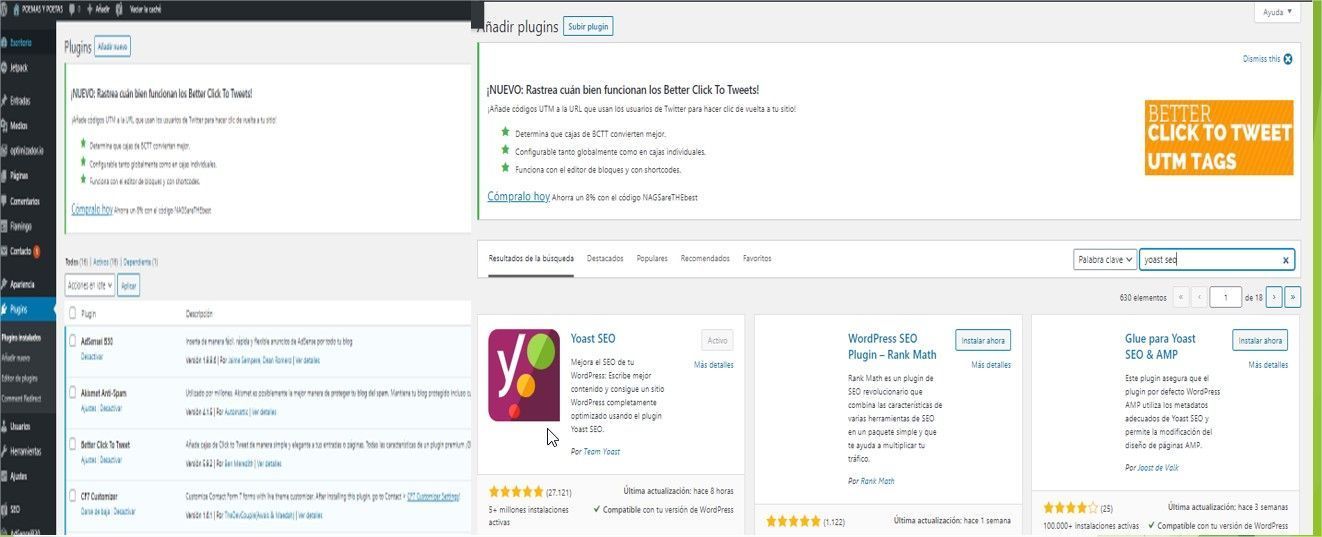Click Ajustes link under Akismet Anti-Spam
This screenshot has height=537, width=1322.
coord(88,409)
